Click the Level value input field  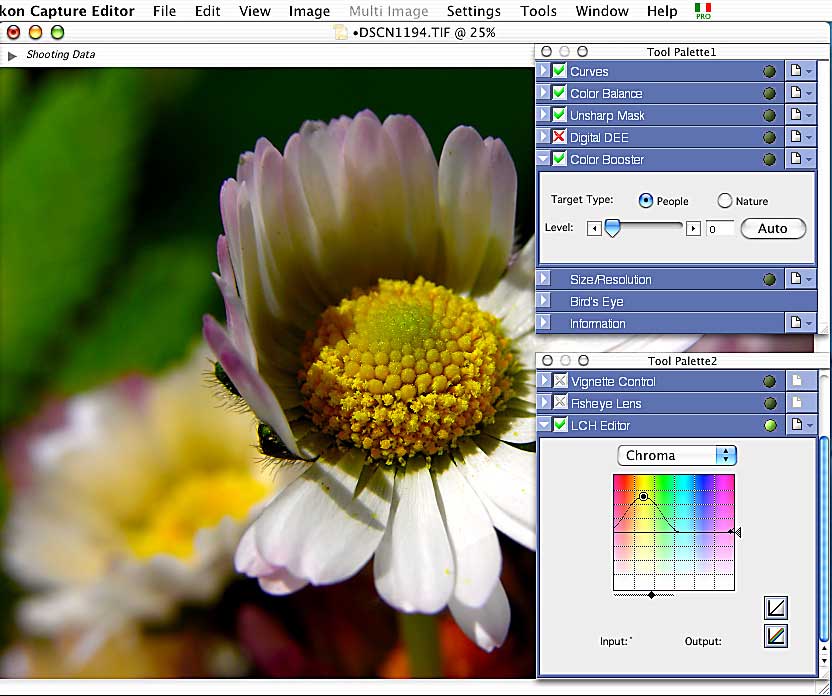(720, 229)
